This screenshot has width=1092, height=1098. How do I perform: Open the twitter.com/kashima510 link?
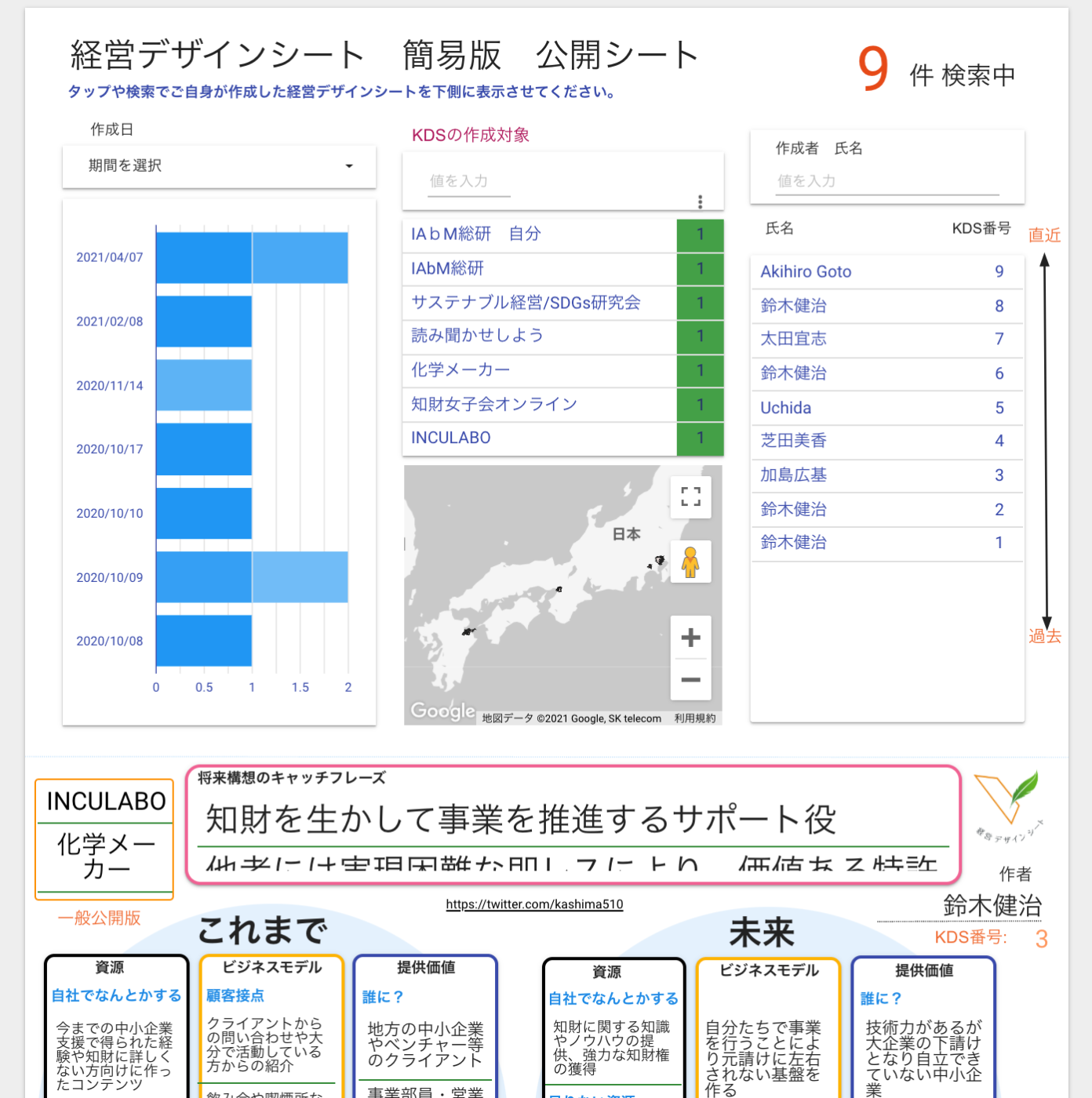534,904
